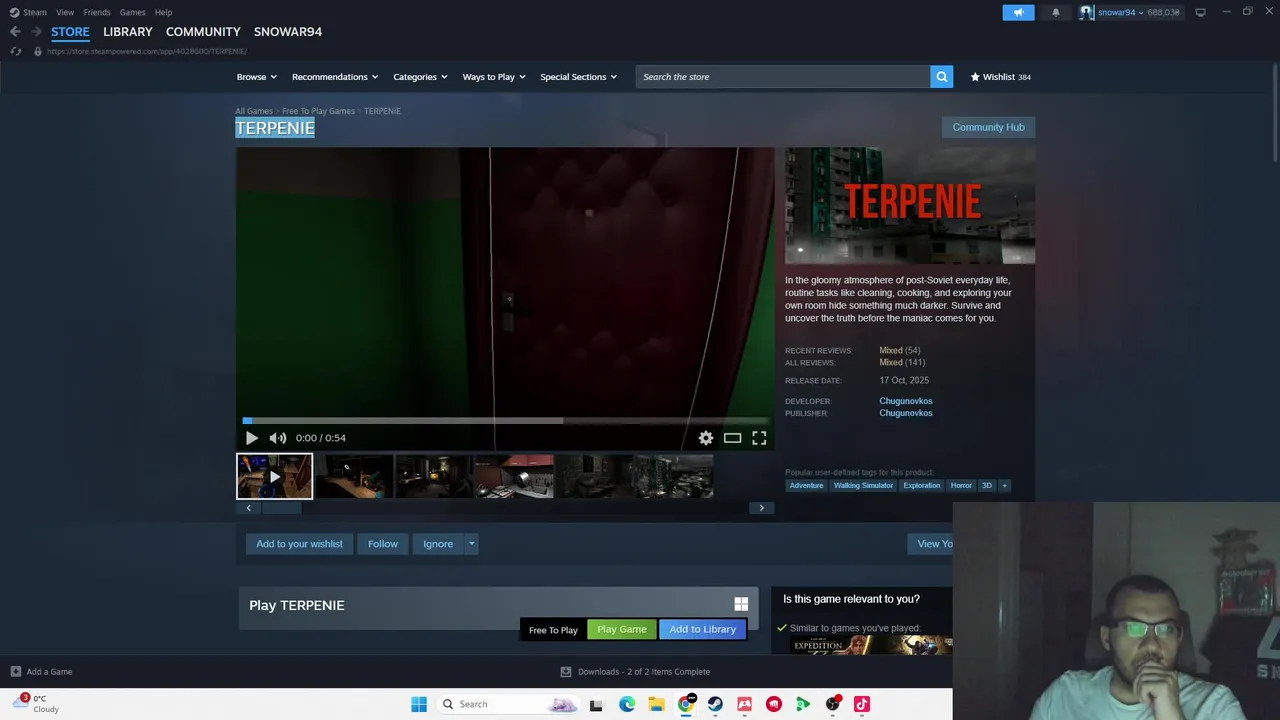Screen dimensions: 1280x720
Task: Go forward with the navigation arrow
Action: [36, 32]
